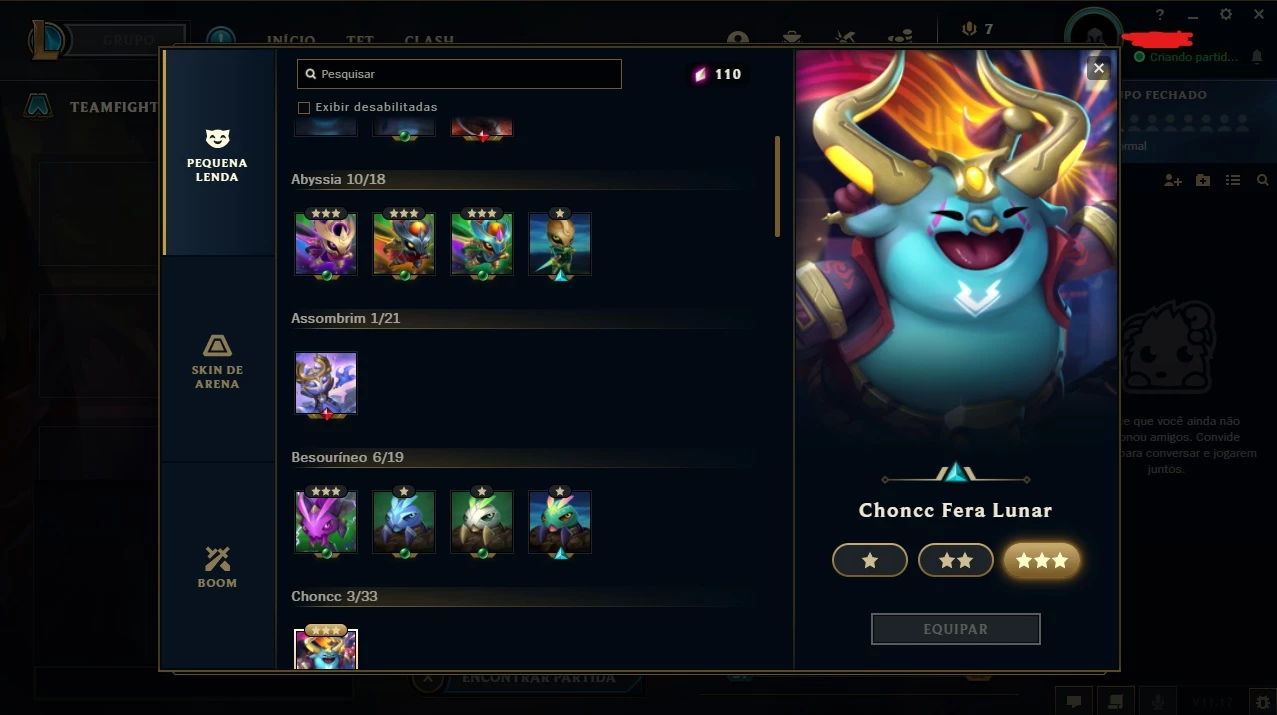Select the first Abyssia legend thumbnail
The height and width of the screenshot is (715, 1277).
click(326, 243)
